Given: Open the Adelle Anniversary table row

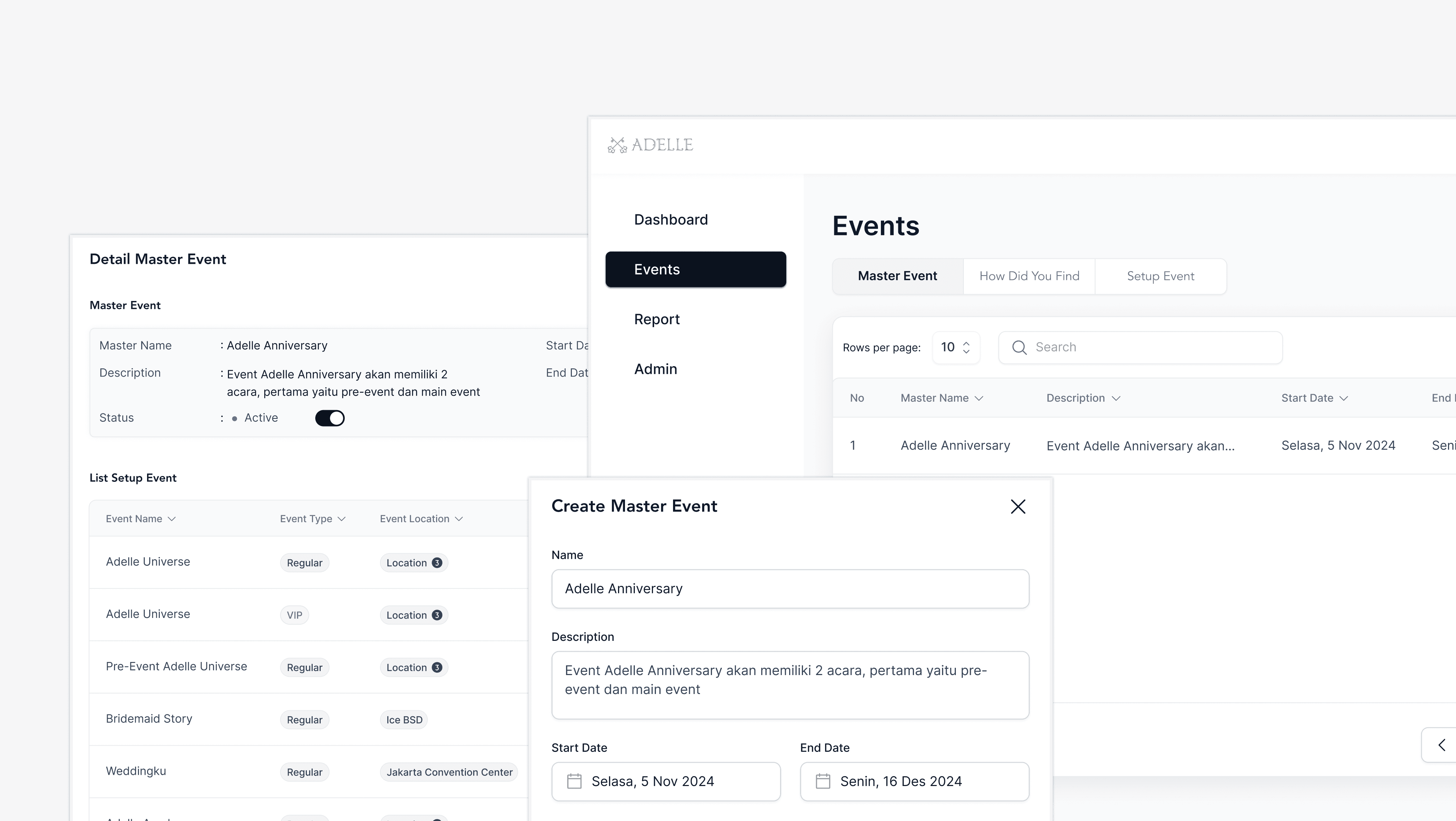Looking at the screenshot, I should (x=955, y=446).
